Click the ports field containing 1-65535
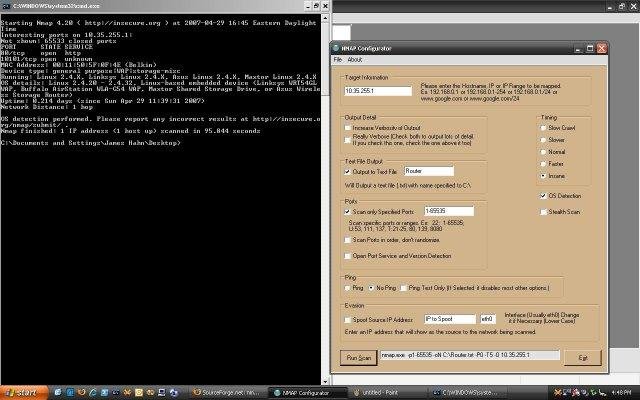This screenshot has height=400, width=640. 449,211
